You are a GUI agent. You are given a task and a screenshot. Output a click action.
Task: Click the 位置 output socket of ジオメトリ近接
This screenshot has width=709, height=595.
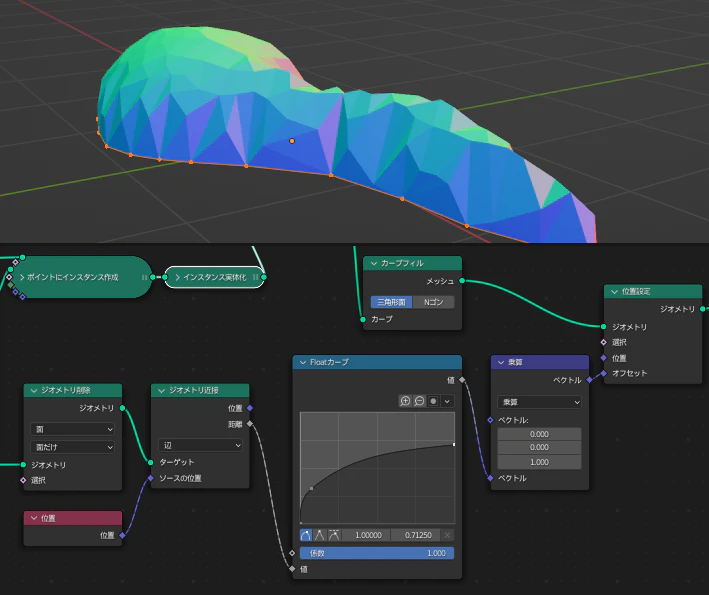click(250, 408)
